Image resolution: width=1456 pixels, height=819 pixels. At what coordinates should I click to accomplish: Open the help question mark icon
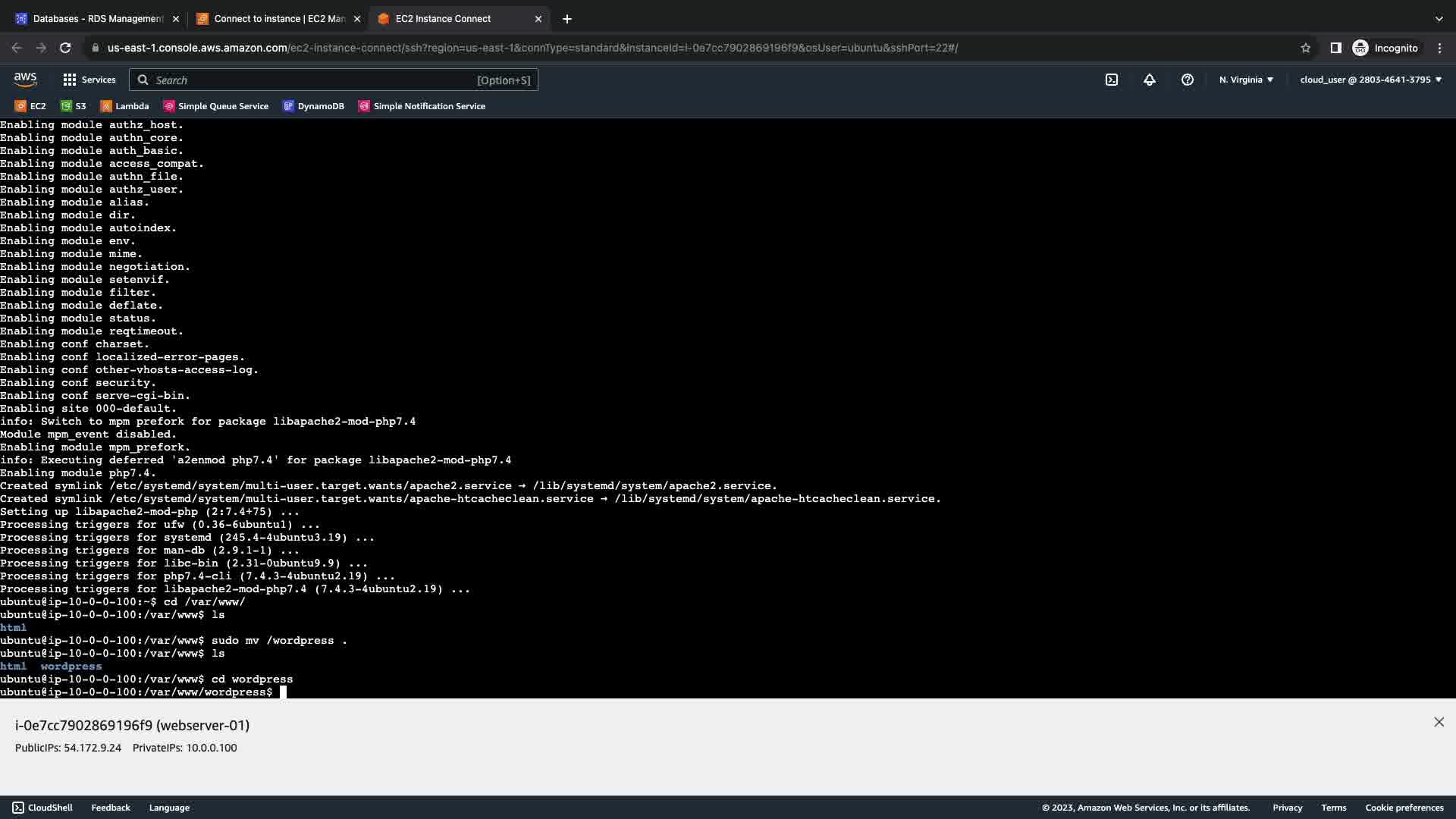coord(1187,80)
